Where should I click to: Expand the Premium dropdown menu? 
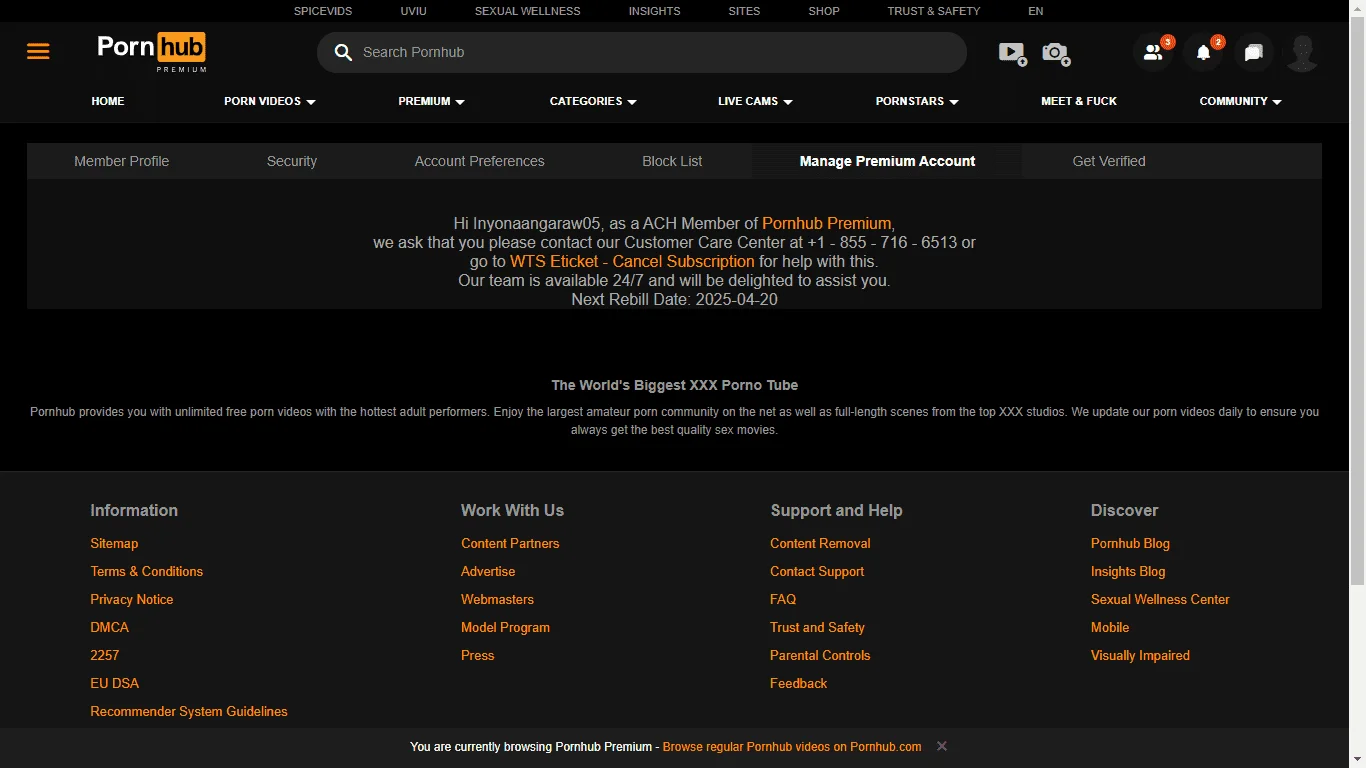[x=431, y=101]
